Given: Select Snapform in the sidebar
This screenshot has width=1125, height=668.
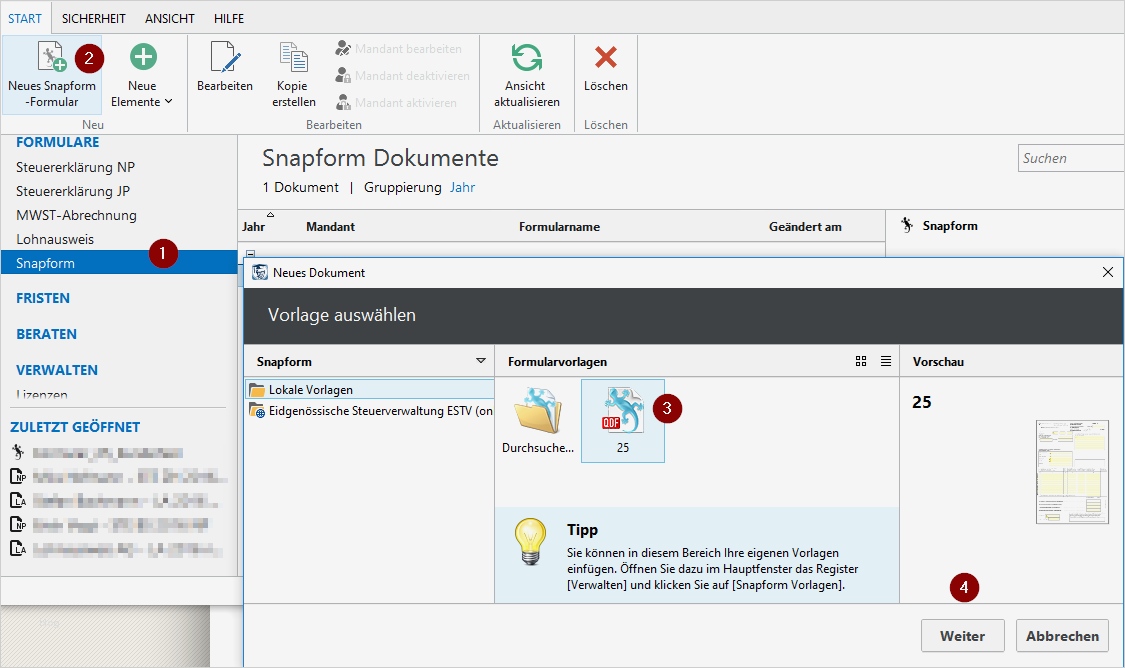Looking at the screenshot, I should tap(118, 263).
